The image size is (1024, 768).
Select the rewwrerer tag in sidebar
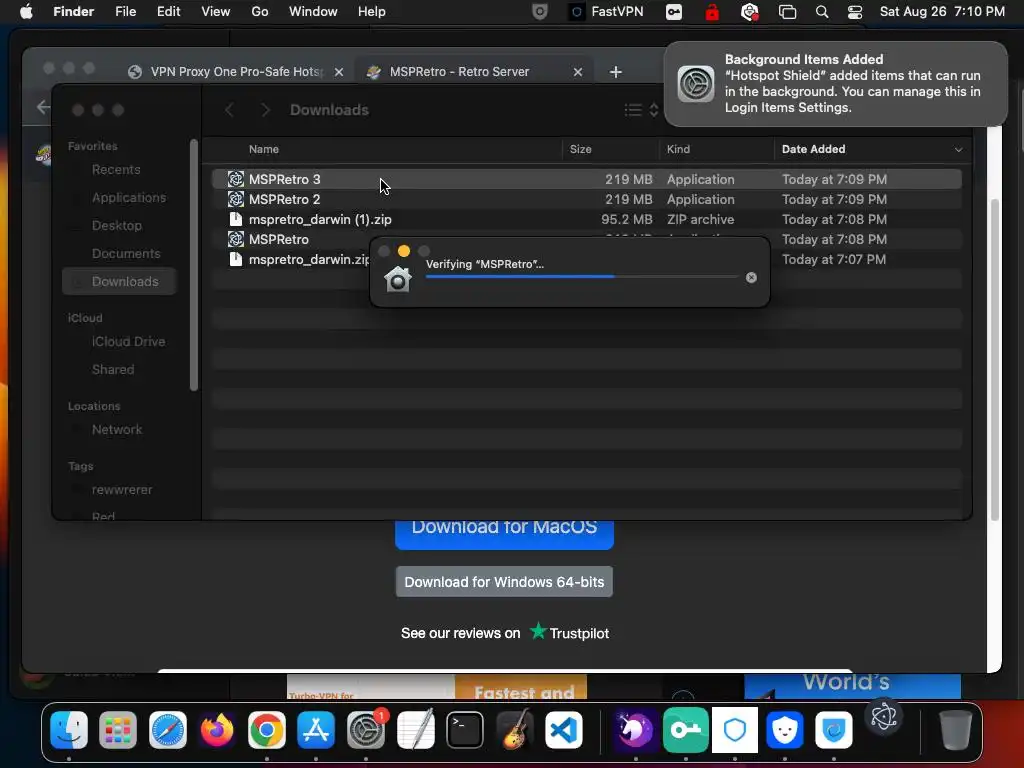pyautogui.click(x=121, y=490)
